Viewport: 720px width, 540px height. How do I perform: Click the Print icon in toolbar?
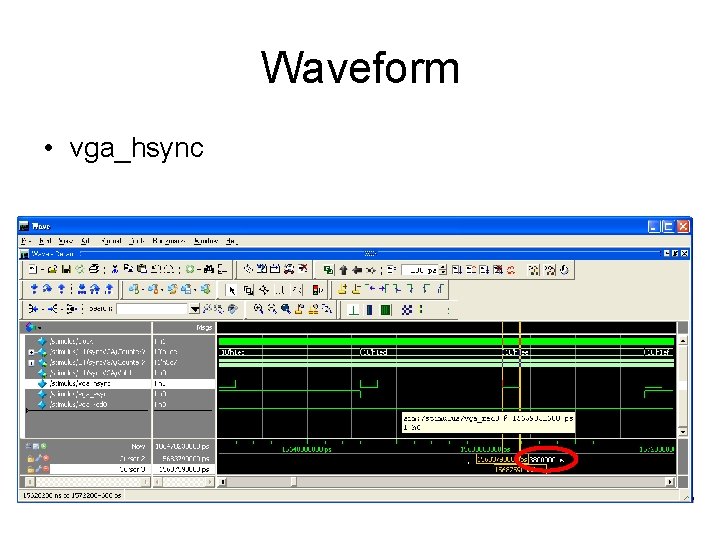click(x=94, y=270)
